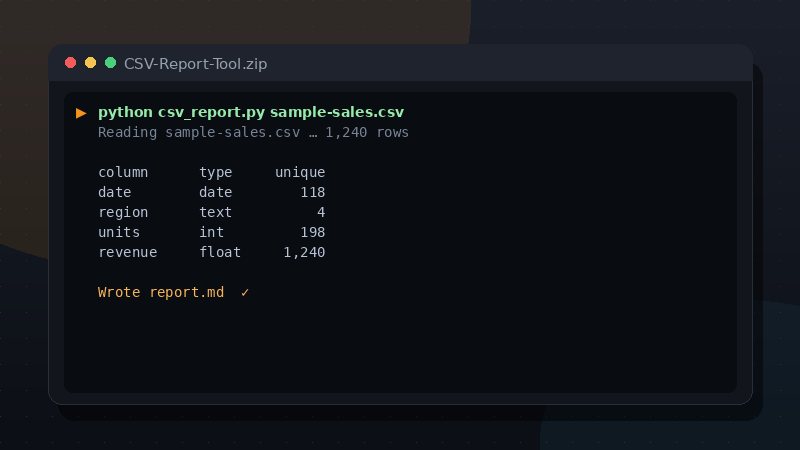Viewport: 800px width, 450px height.
Task: Click the green maximize dot
Action: coord(110,63)
